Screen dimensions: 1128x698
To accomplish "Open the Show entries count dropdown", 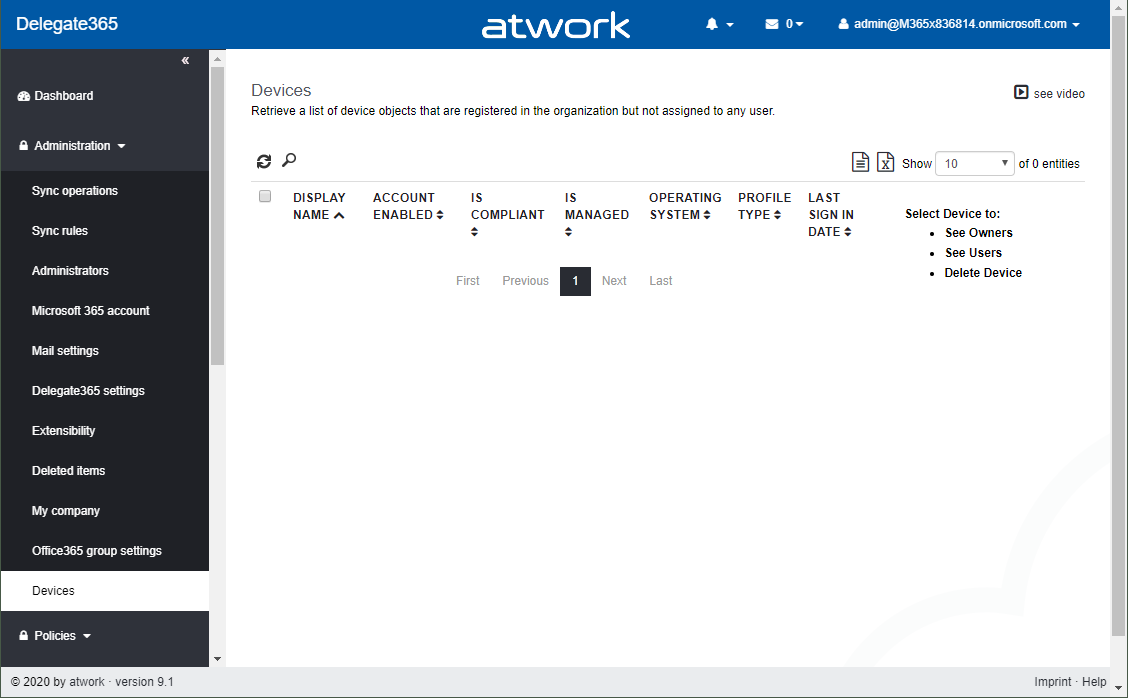I will click(x=975, y=163).
